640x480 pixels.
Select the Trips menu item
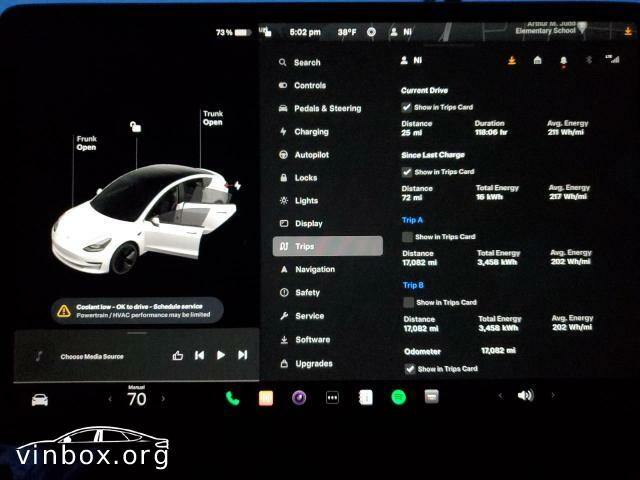pos(328,246)
